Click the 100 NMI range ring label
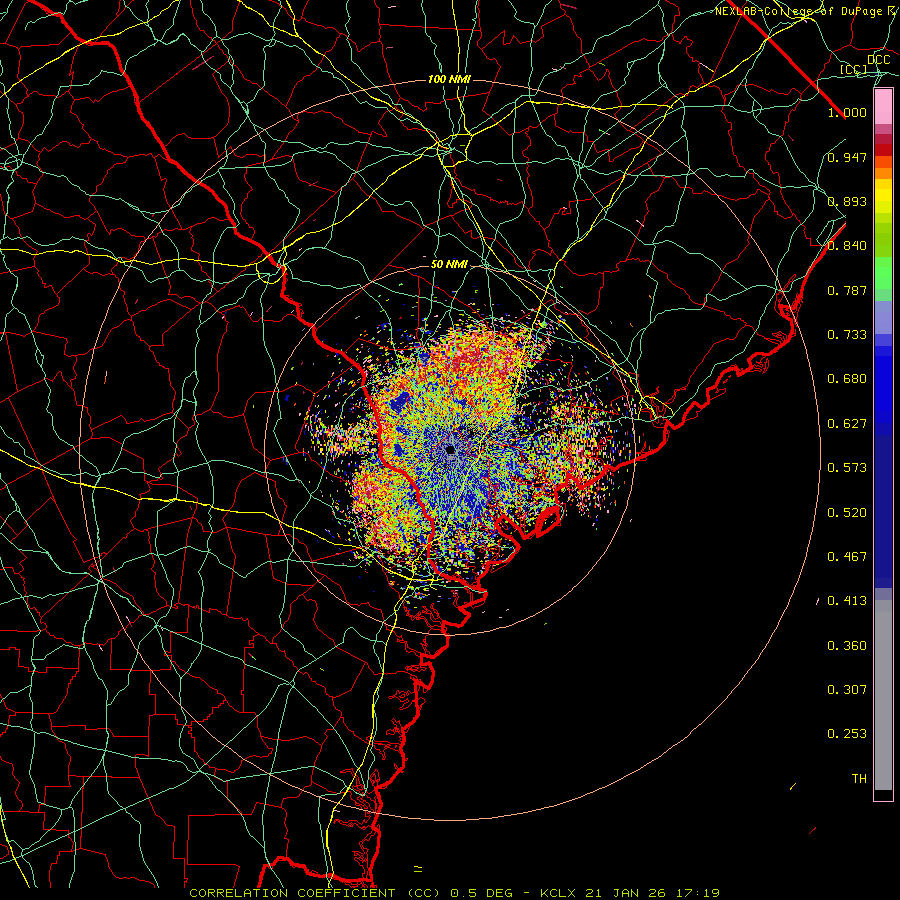900x900 pixels. (x=449, y=79)
